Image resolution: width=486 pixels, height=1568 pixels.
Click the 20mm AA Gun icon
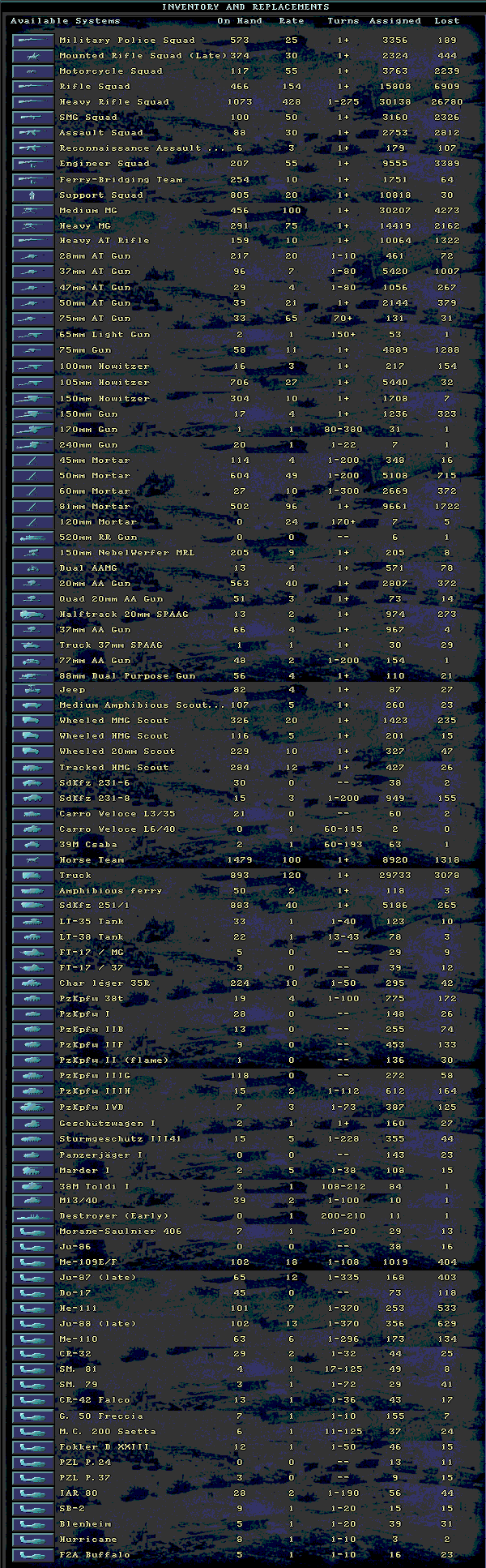(x=33, y=583)
